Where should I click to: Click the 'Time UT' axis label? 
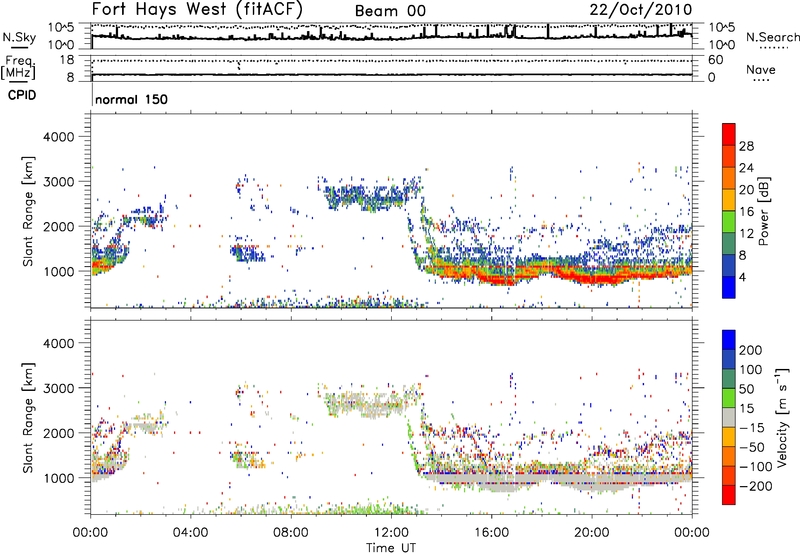tap(391, 547)
